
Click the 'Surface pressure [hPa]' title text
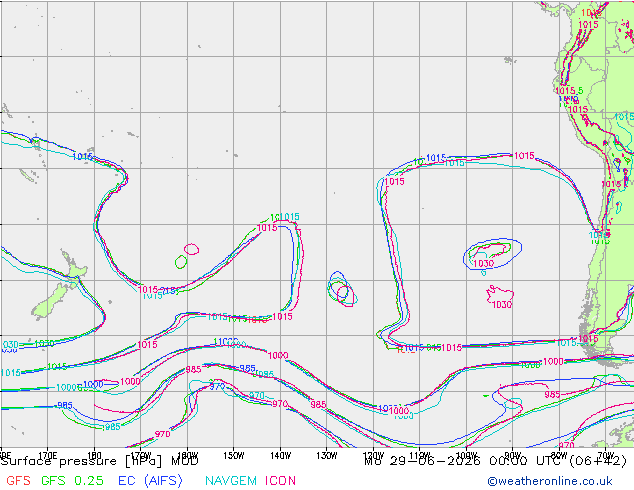[81, 461]
